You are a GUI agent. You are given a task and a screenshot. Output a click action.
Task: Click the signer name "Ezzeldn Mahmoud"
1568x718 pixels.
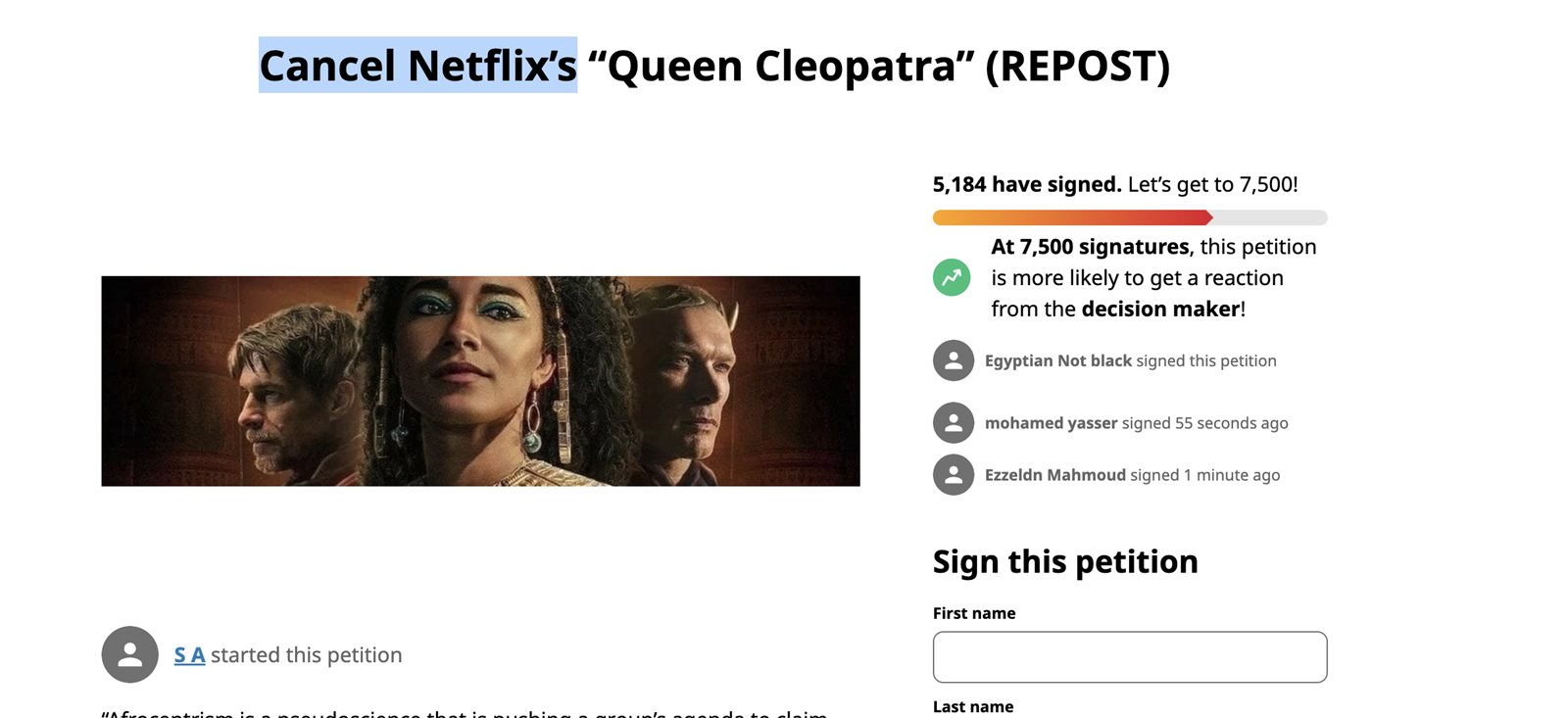click(x=1054, y=475)
